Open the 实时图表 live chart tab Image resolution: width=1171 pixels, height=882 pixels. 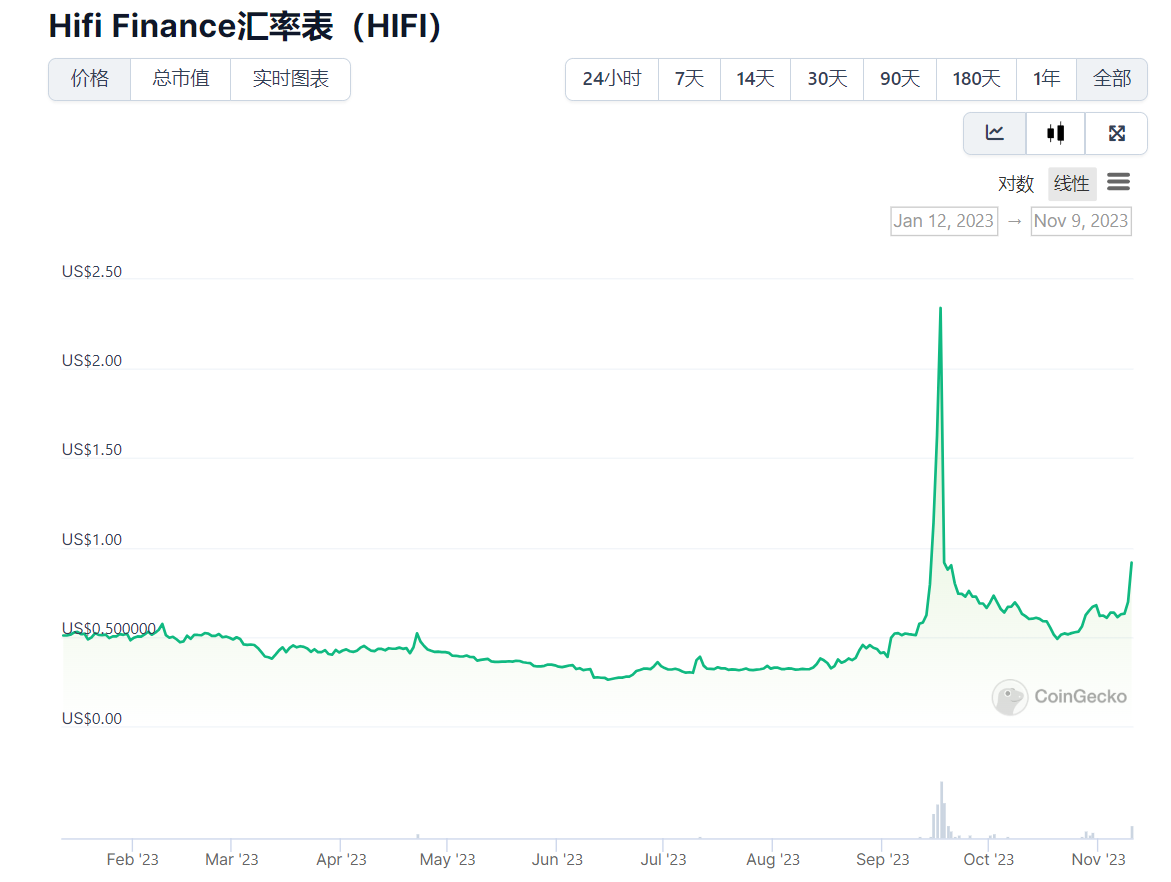[290, 78]
